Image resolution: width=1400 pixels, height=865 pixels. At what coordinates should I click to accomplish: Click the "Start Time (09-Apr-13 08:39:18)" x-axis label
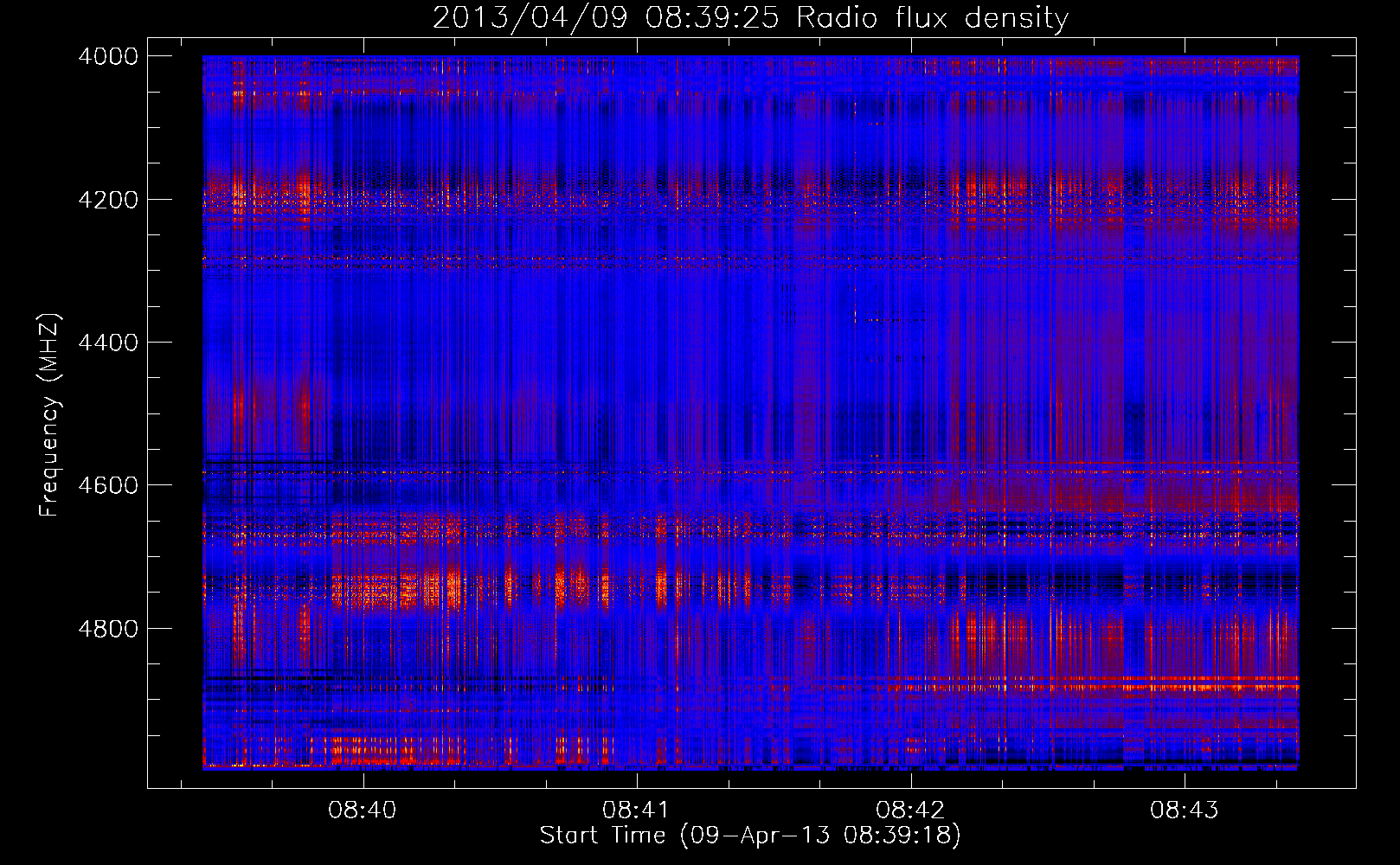(x=750, y=835)
